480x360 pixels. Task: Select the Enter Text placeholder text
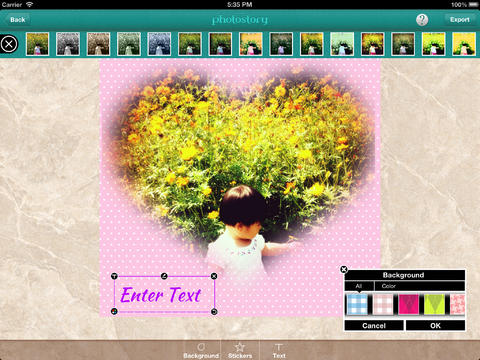click(161, 295)
